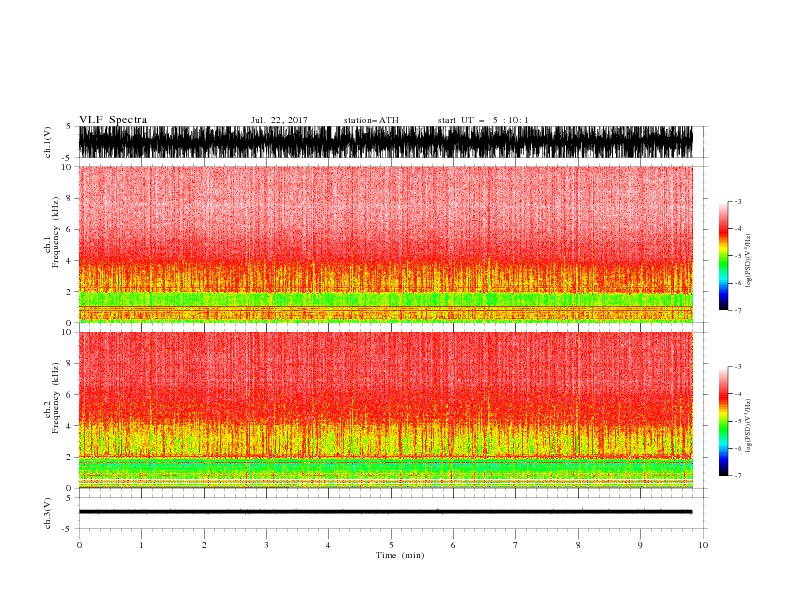Click the "ch.1(V)" waveform axis label

click(x=48, y=142)
